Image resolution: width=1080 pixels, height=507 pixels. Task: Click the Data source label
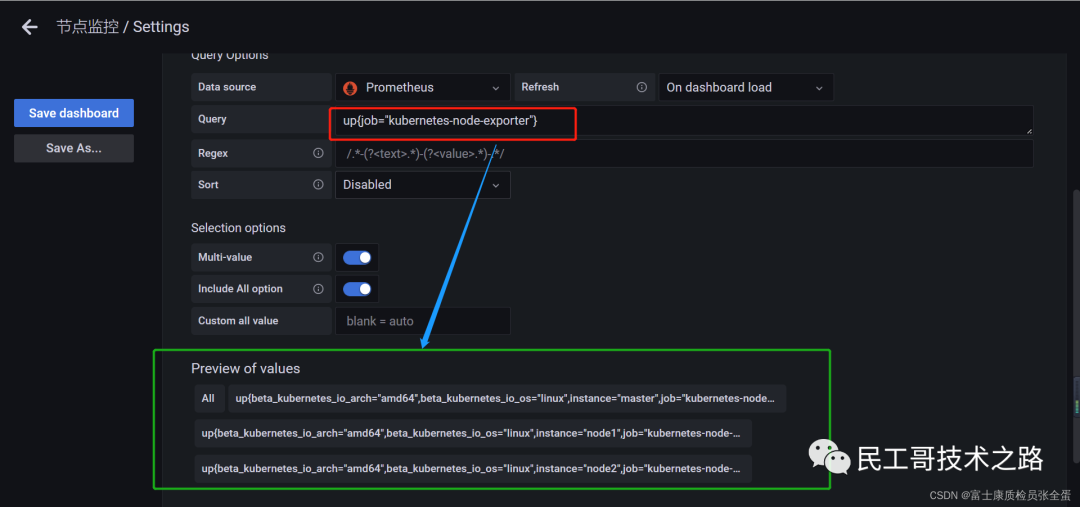click(227, 87)
